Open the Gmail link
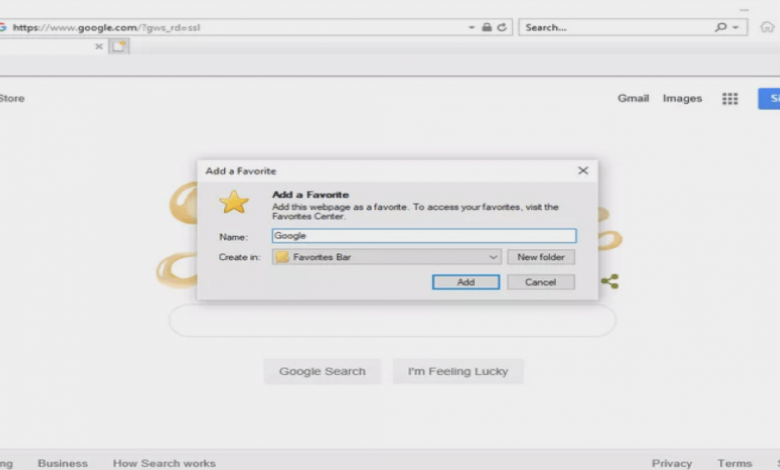 click(x=633, y=98)
